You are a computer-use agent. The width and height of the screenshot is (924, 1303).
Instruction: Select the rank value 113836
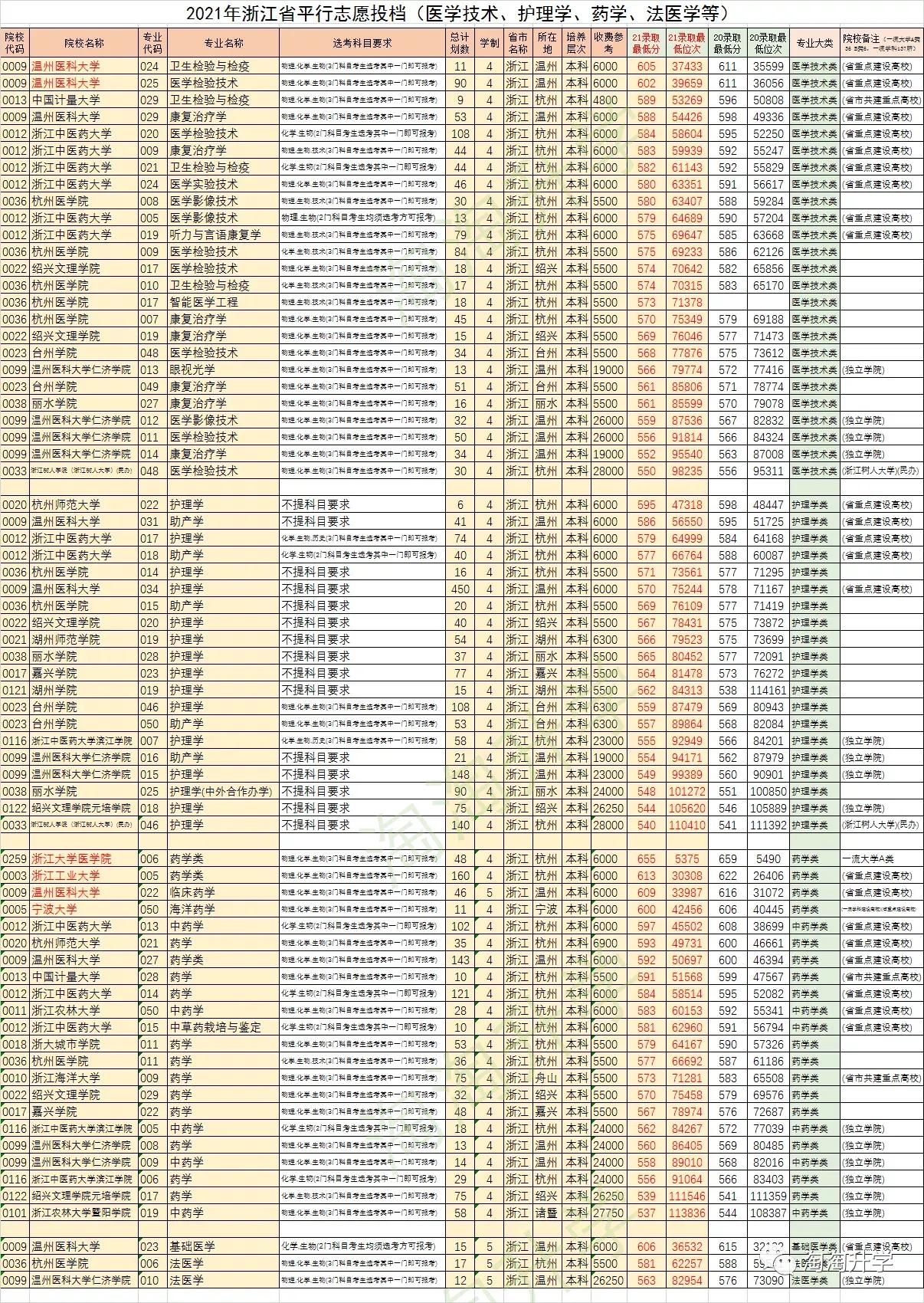687,1213
